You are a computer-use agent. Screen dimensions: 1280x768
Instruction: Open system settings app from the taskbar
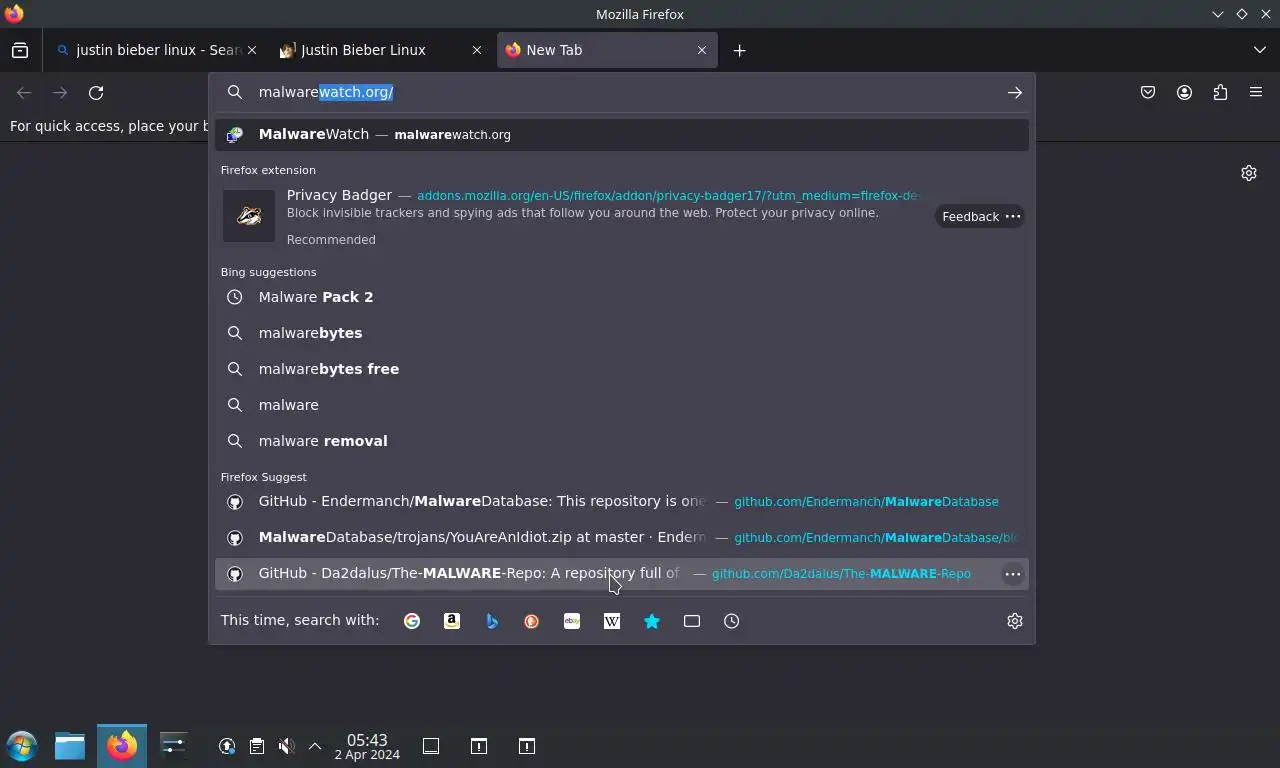coord(173,746)
